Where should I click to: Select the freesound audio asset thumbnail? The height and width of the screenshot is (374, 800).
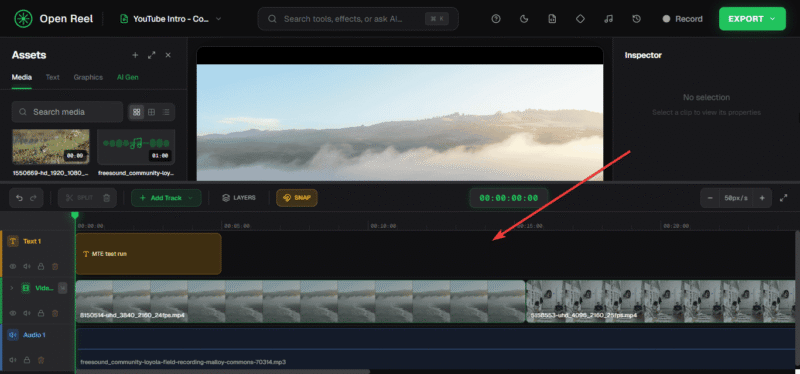click(x=136, y=146)
